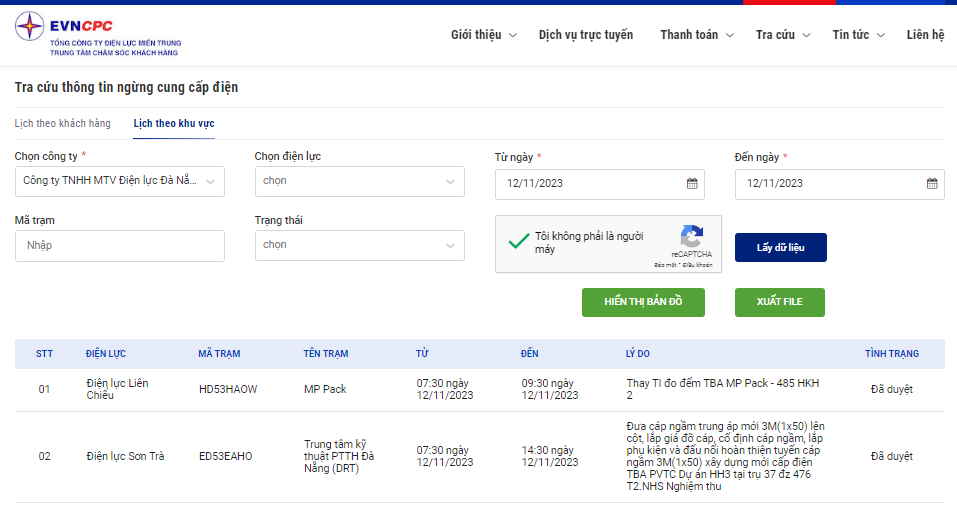
Task: Select 'Thay TI đo đếm TBA MP Pack' reason
Action: [x=723, y=389]
